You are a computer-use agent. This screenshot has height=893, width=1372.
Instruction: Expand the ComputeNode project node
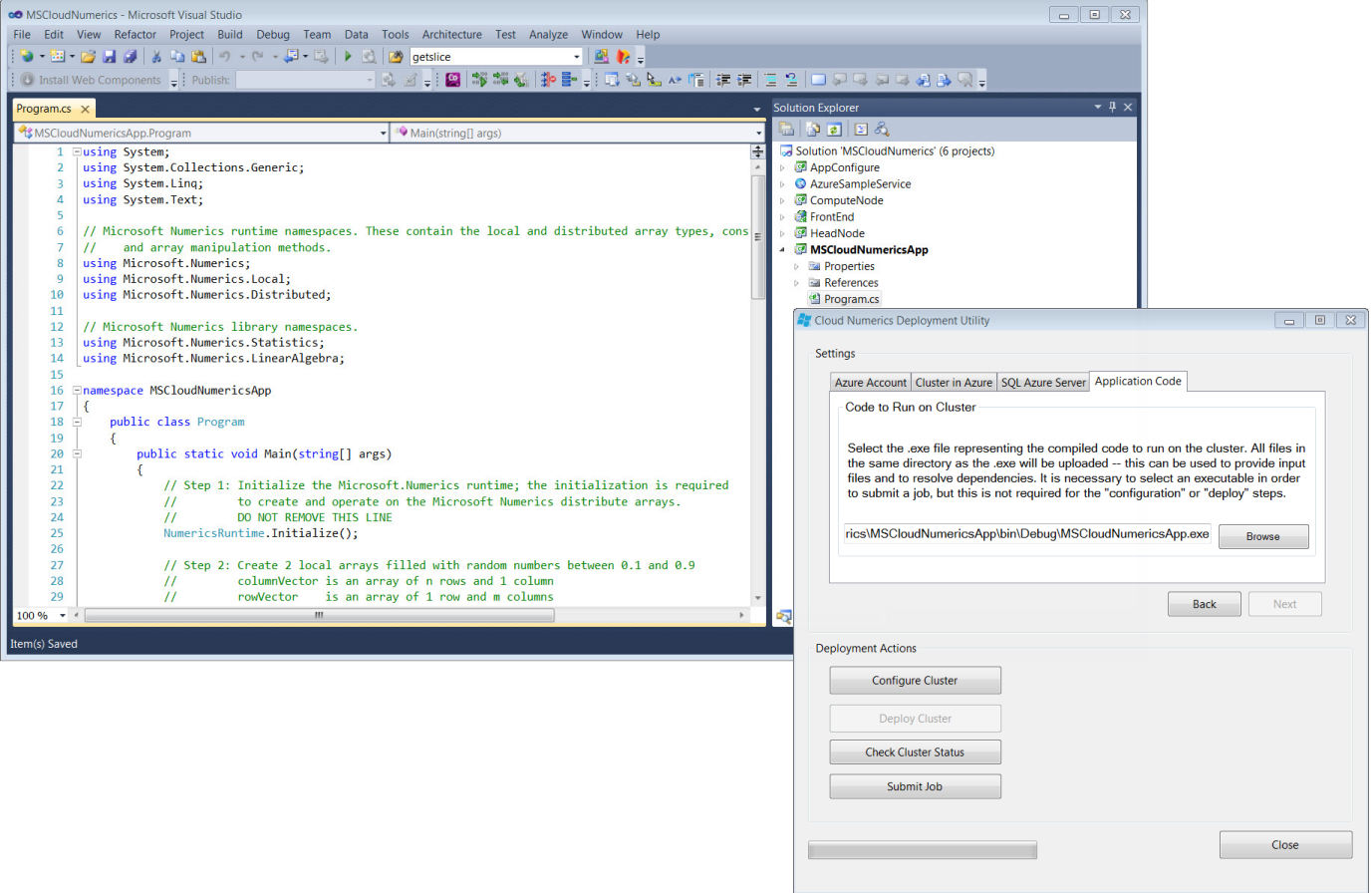(782, 200)
